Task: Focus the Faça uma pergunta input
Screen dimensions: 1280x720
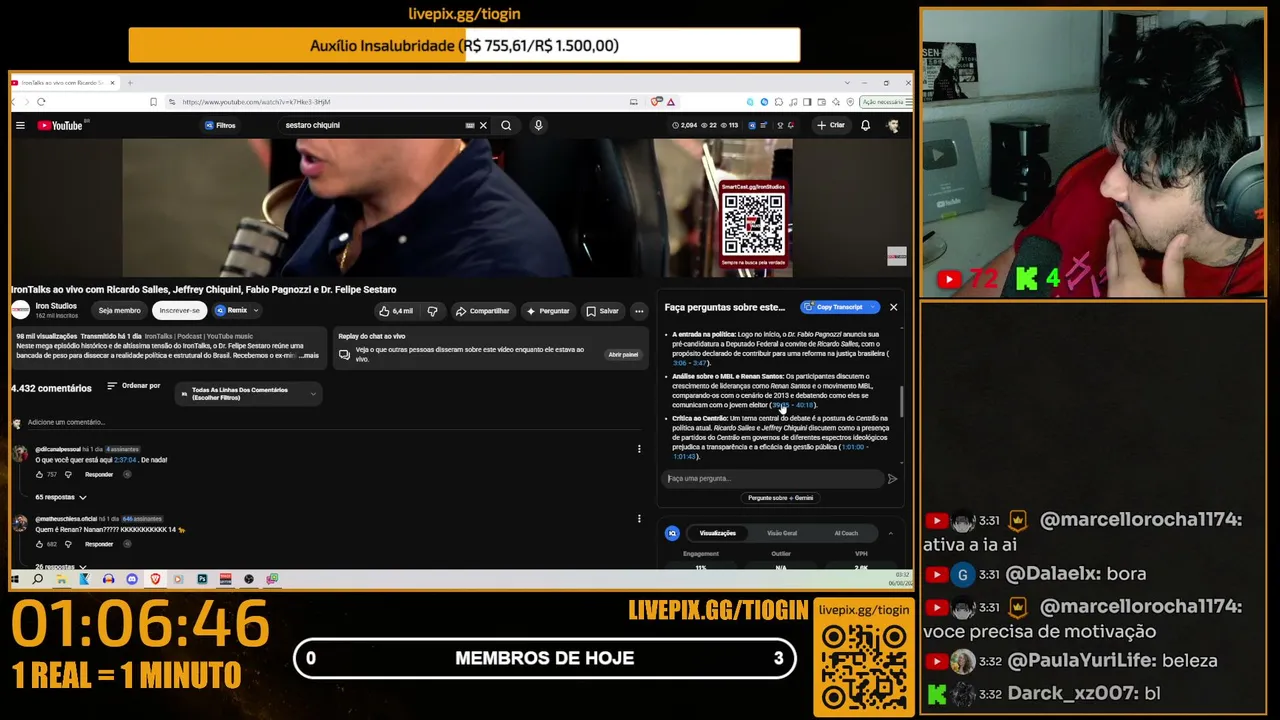Action: click(x=773, y=479)
